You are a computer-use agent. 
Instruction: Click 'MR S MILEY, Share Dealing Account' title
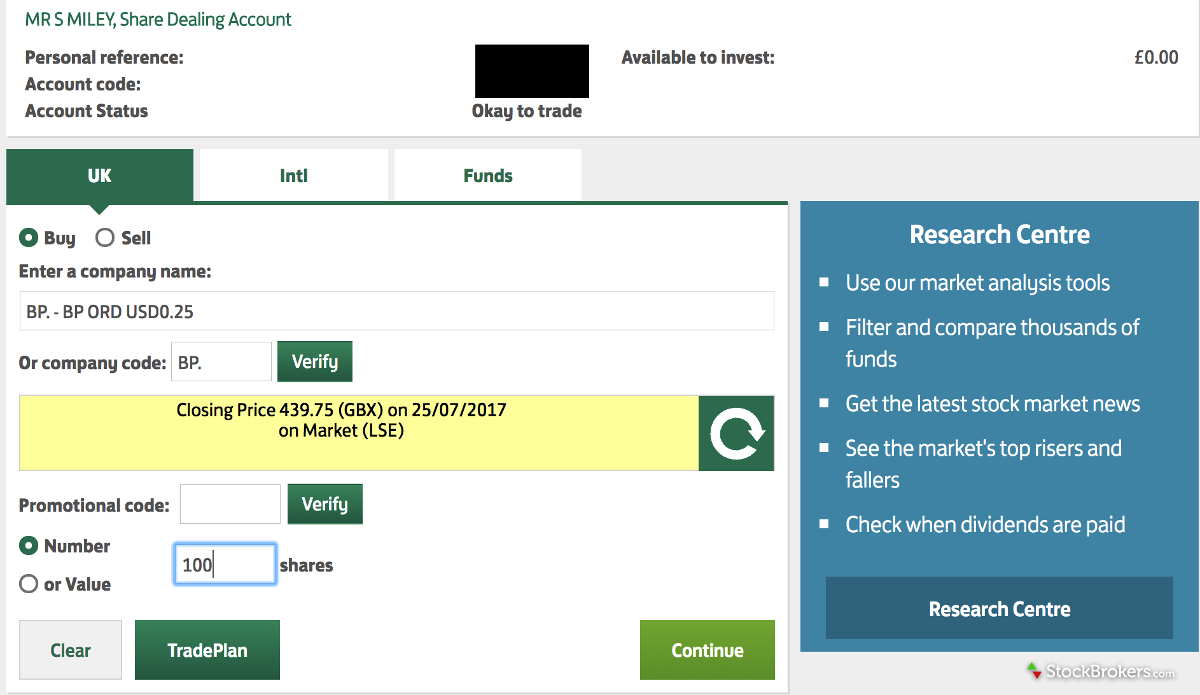(158, 19)
